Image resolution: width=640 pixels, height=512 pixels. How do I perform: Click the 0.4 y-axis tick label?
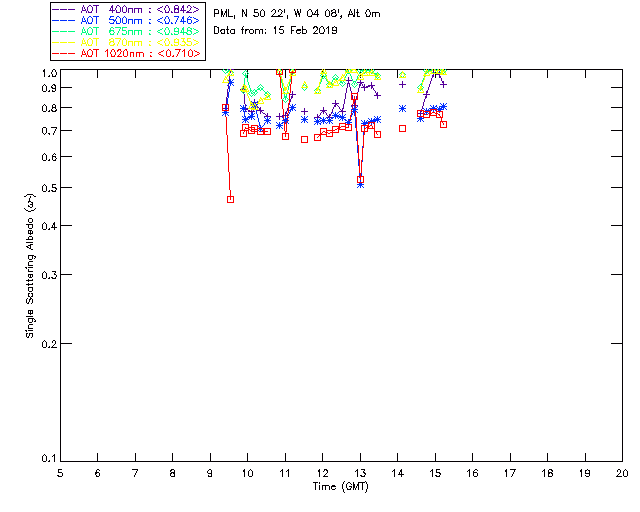[49, 226]
